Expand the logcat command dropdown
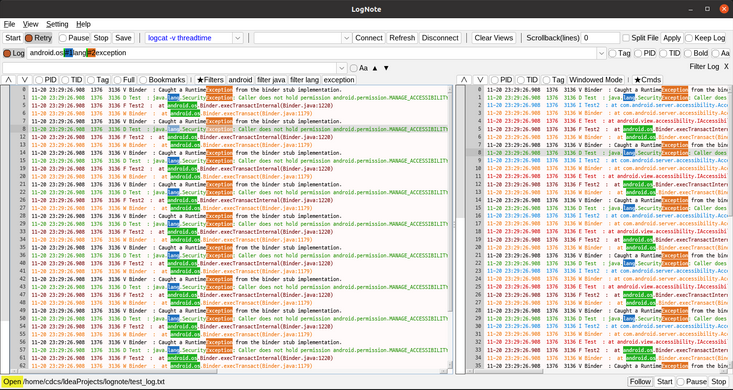733x390 pixels. coord(237,38)
